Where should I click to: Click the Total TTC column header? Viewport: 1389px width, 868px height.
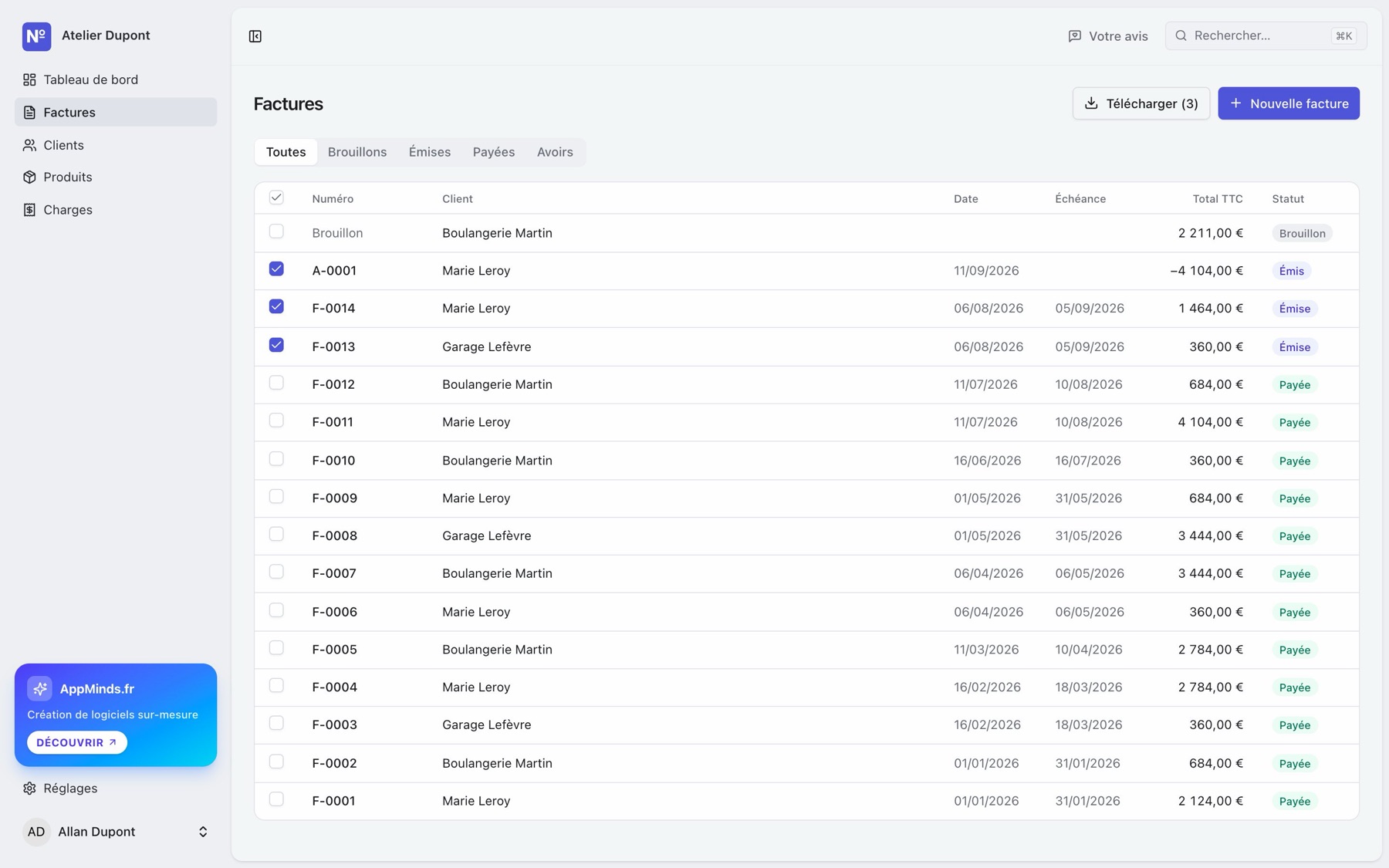(1218, 199)
